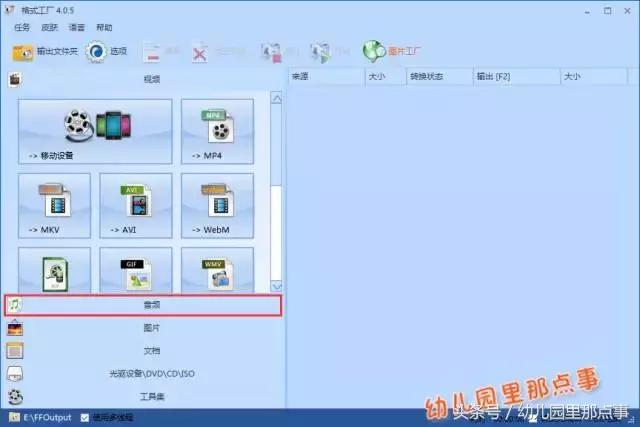
Task: Expand the 音频 audio section
Action: [143, 305]
